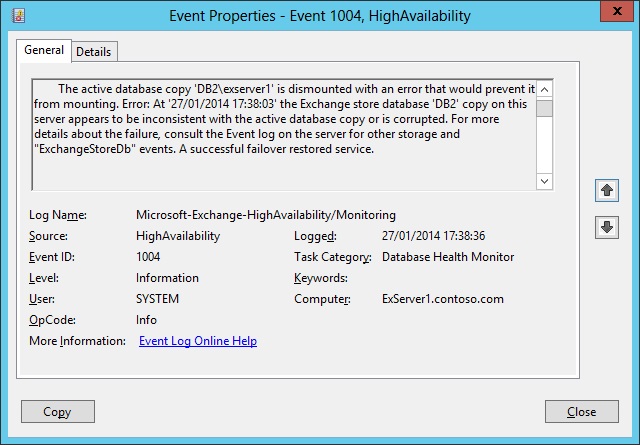Click the User field showing SYSTEM
Image resolution: width=640 pixels, height=445 pixels.
click(x=158, y=299)
